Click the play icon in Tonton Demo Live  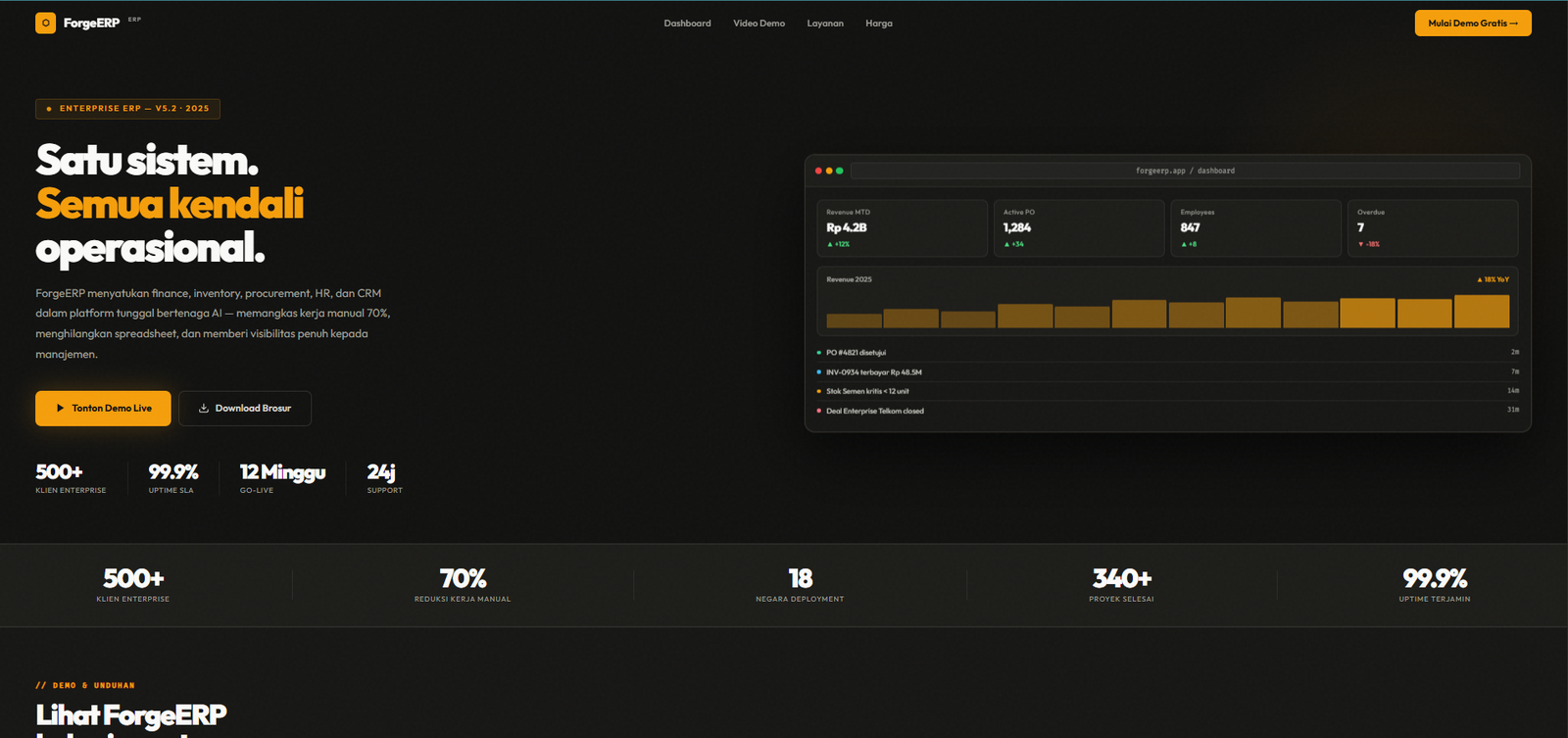tap(61, 409)
